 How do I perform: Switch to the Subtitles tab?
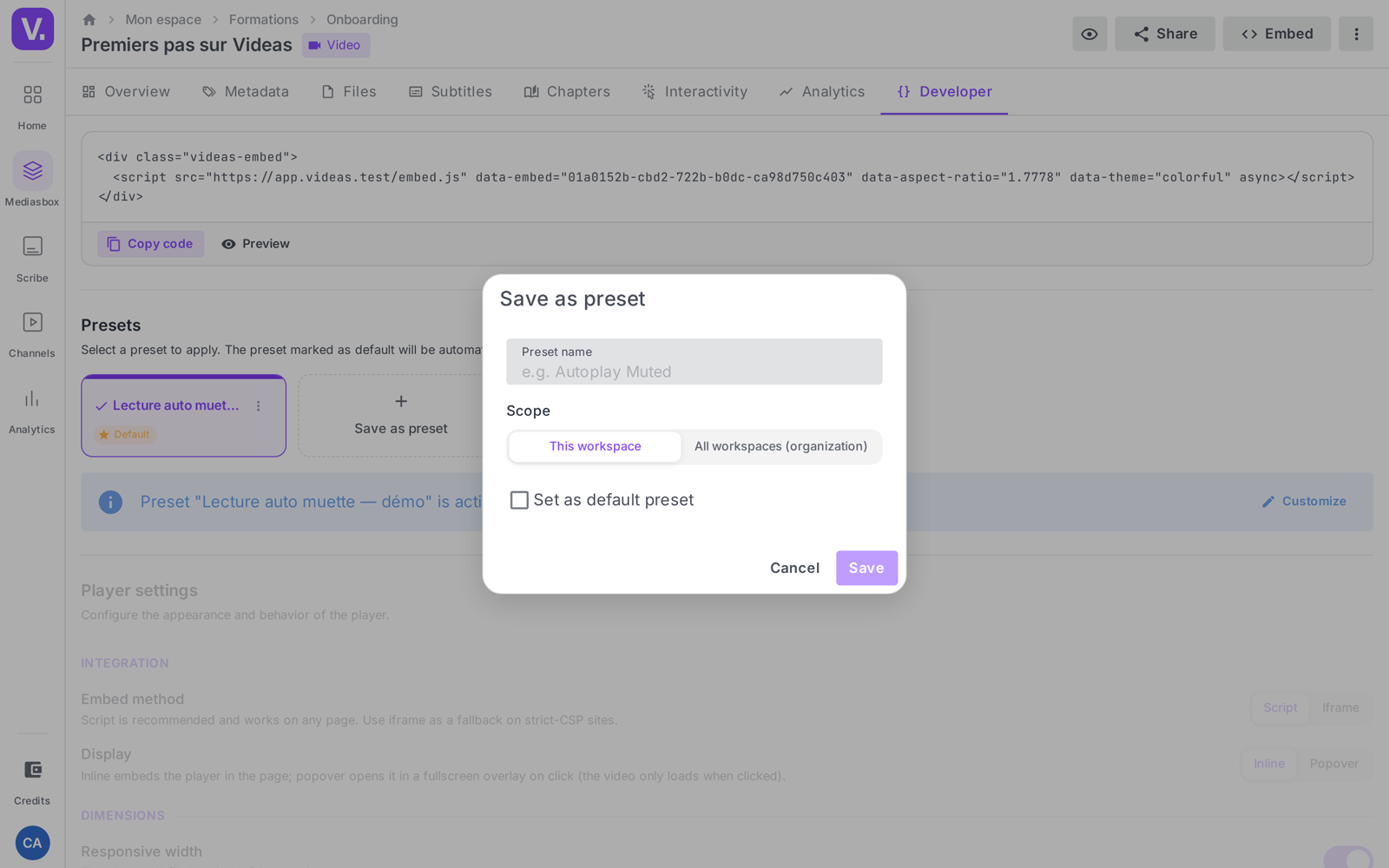click(x=451, y=92)
